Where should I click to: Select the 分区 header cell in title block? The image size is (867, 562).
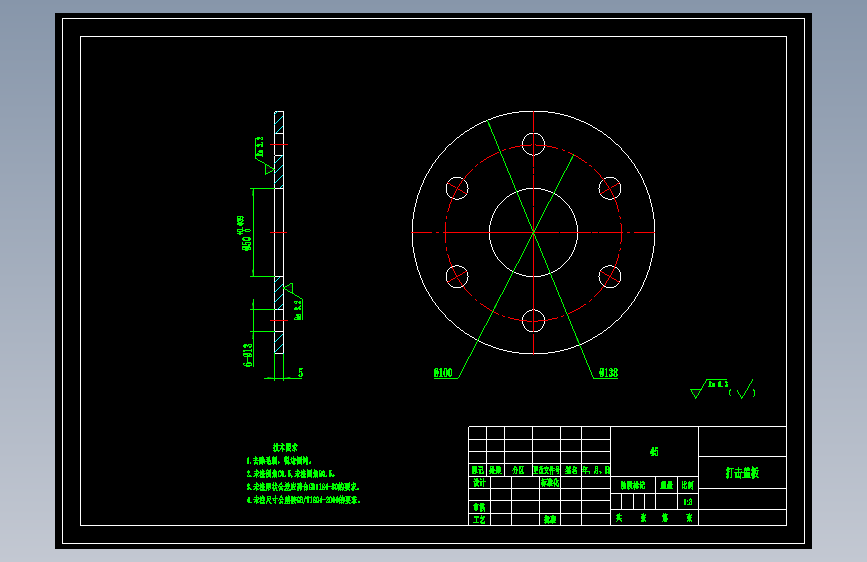coord(518,470)
